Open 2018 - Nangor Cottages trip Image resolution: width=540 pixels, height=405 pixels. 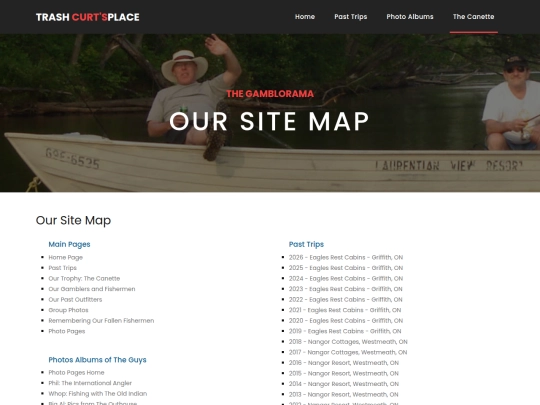(348, 342)
